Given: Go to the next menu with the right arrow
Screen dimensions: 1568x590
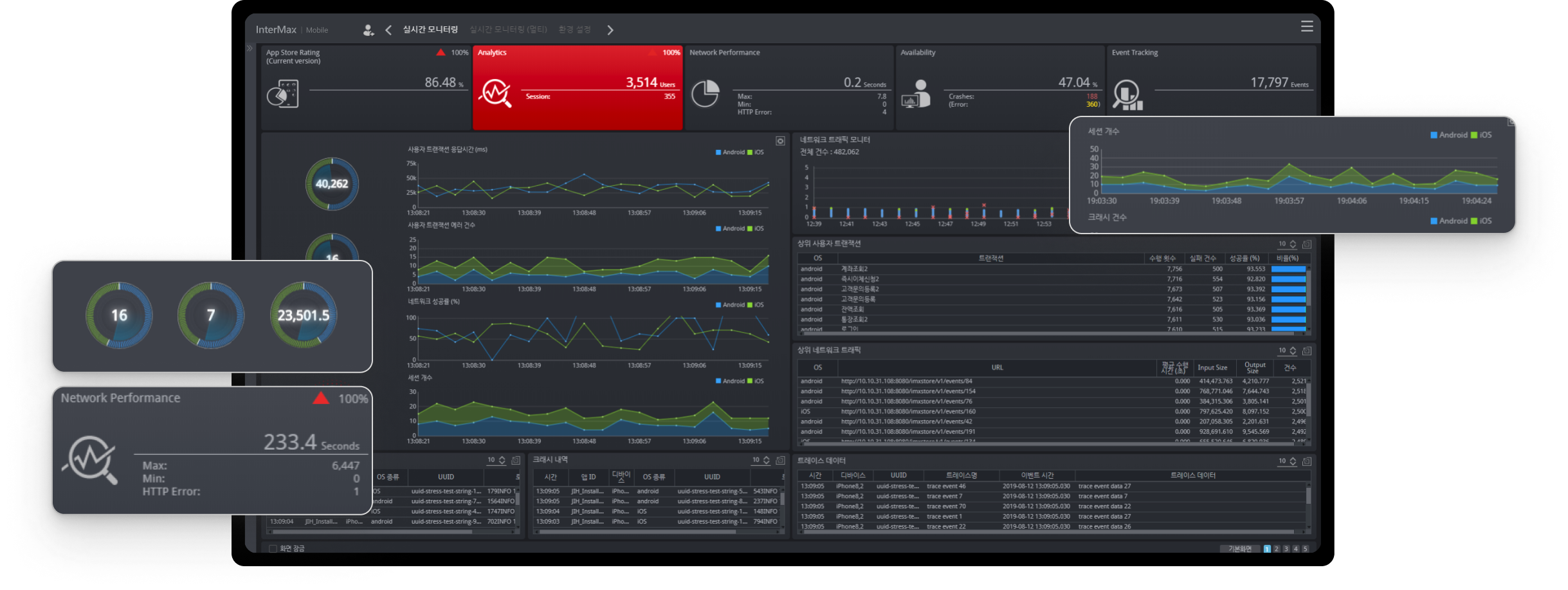Looking at the screenshot, I should 610,30.
